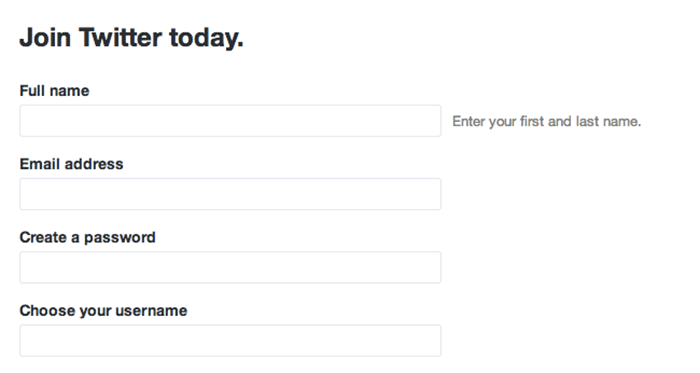Click the word "address" in the label
Image resolution: width=700 pixels, height=373 pixels.
(x=94, y=164)
